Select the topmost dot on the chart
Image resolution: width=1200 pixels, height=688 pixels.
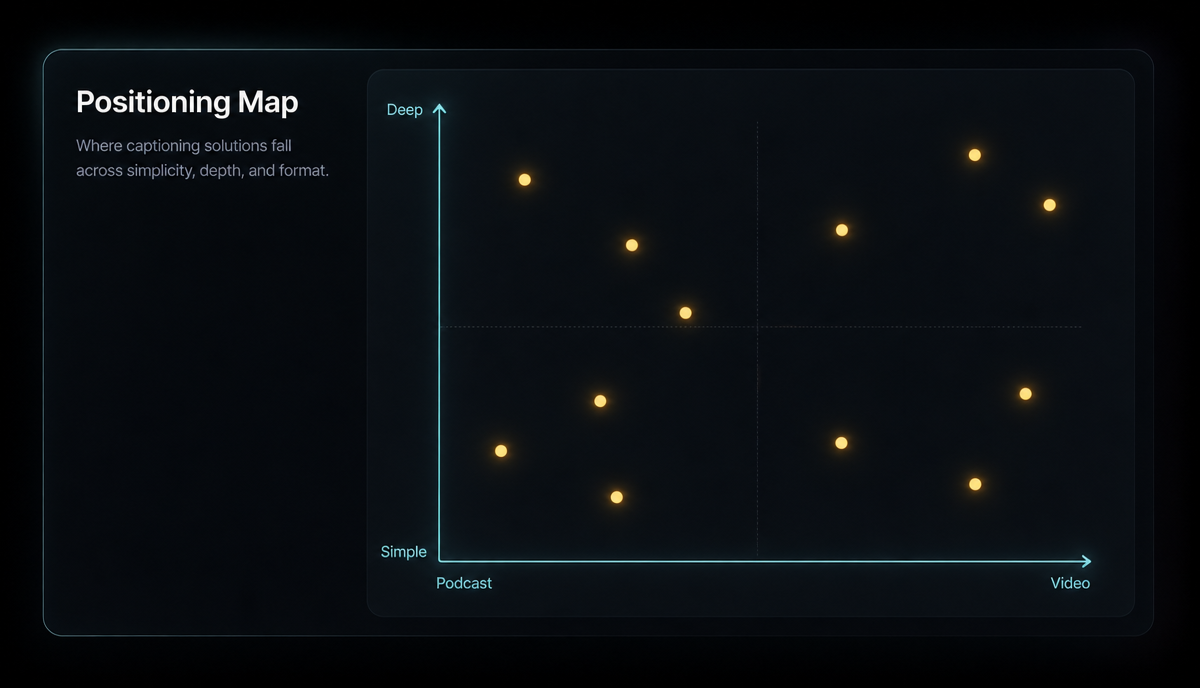pos(975,155)
